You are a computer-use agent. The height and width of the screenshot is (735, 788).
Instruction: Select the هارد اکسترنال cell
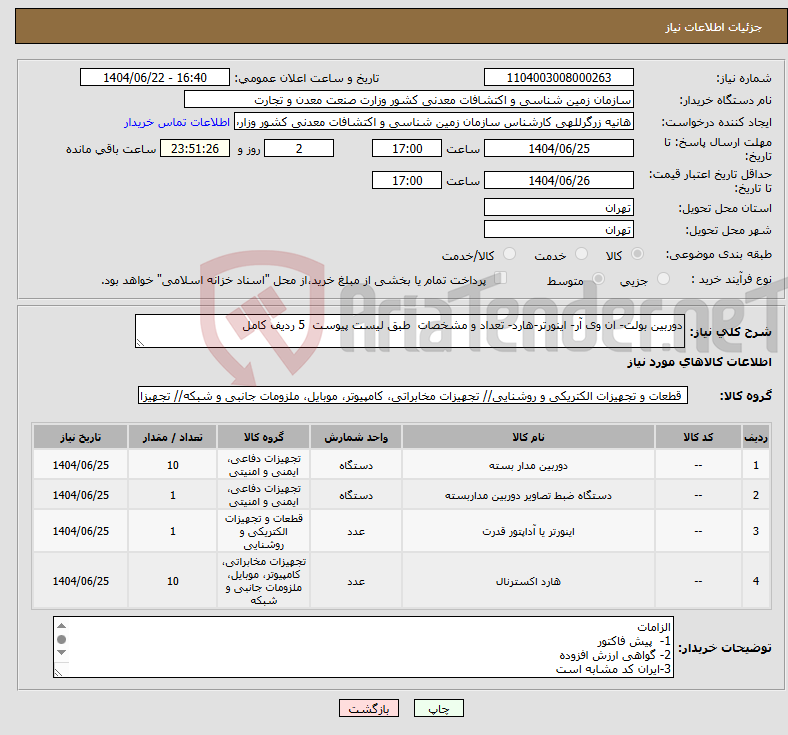click(x=528, y=581)
